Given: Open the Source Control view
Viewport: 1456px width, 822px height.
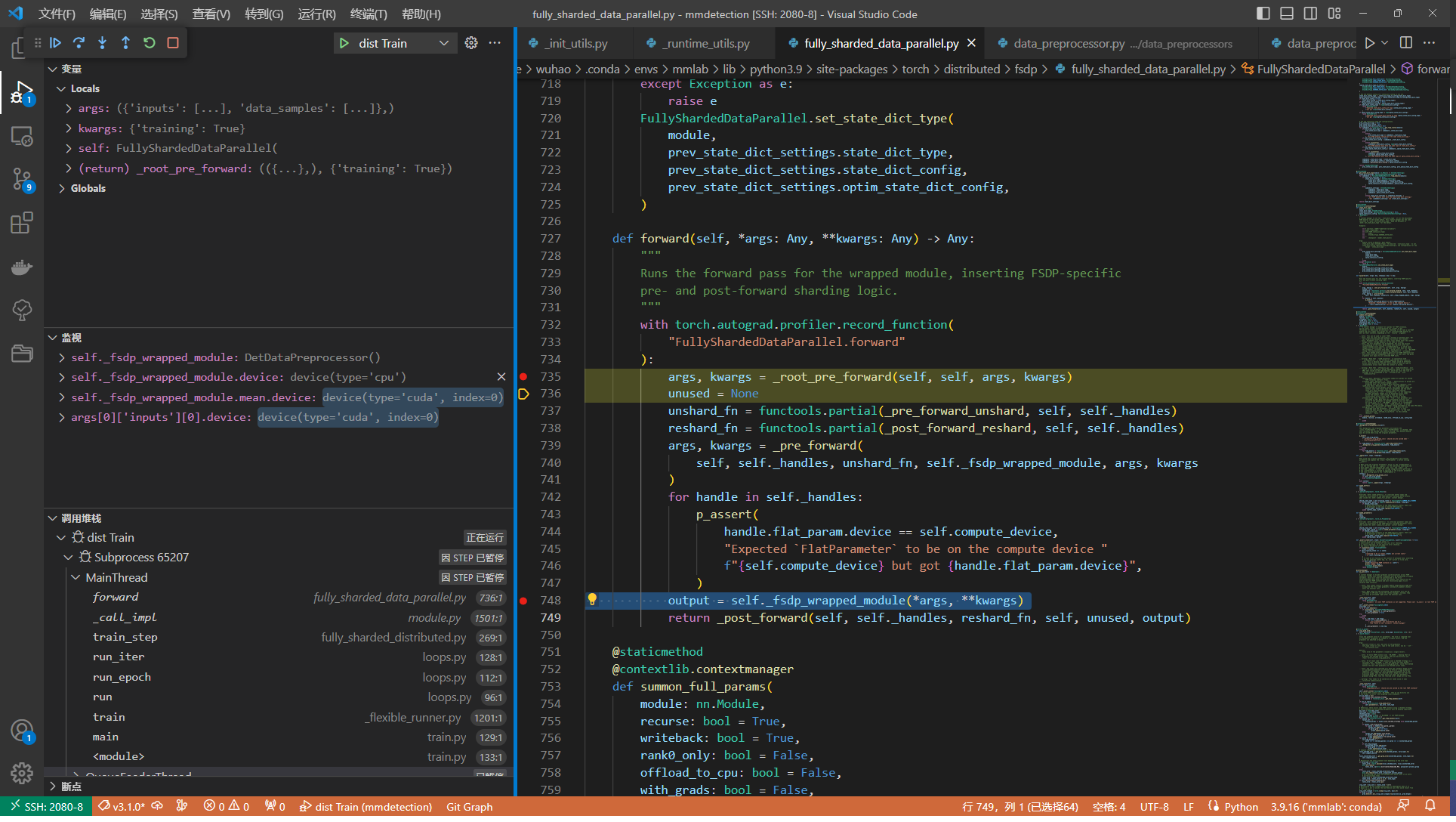Looking at the screenshot, I should pos(21,180).
